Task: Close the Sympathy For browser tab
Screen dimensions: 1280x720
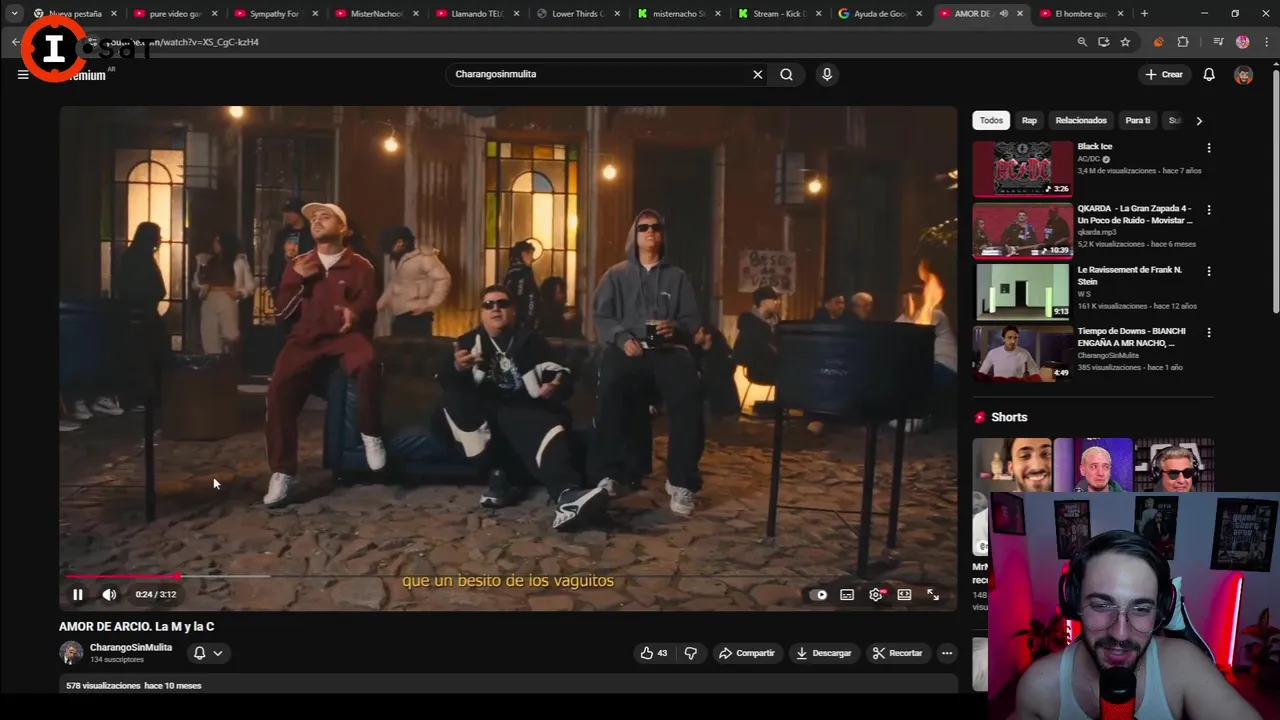Action: tap(315, 14)
